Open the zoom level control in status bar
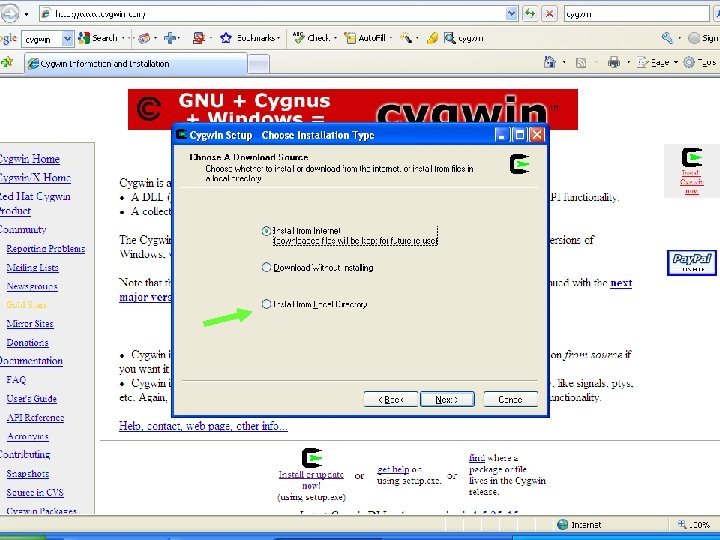Screen dimensions: 720x540 tap(694, 524)
